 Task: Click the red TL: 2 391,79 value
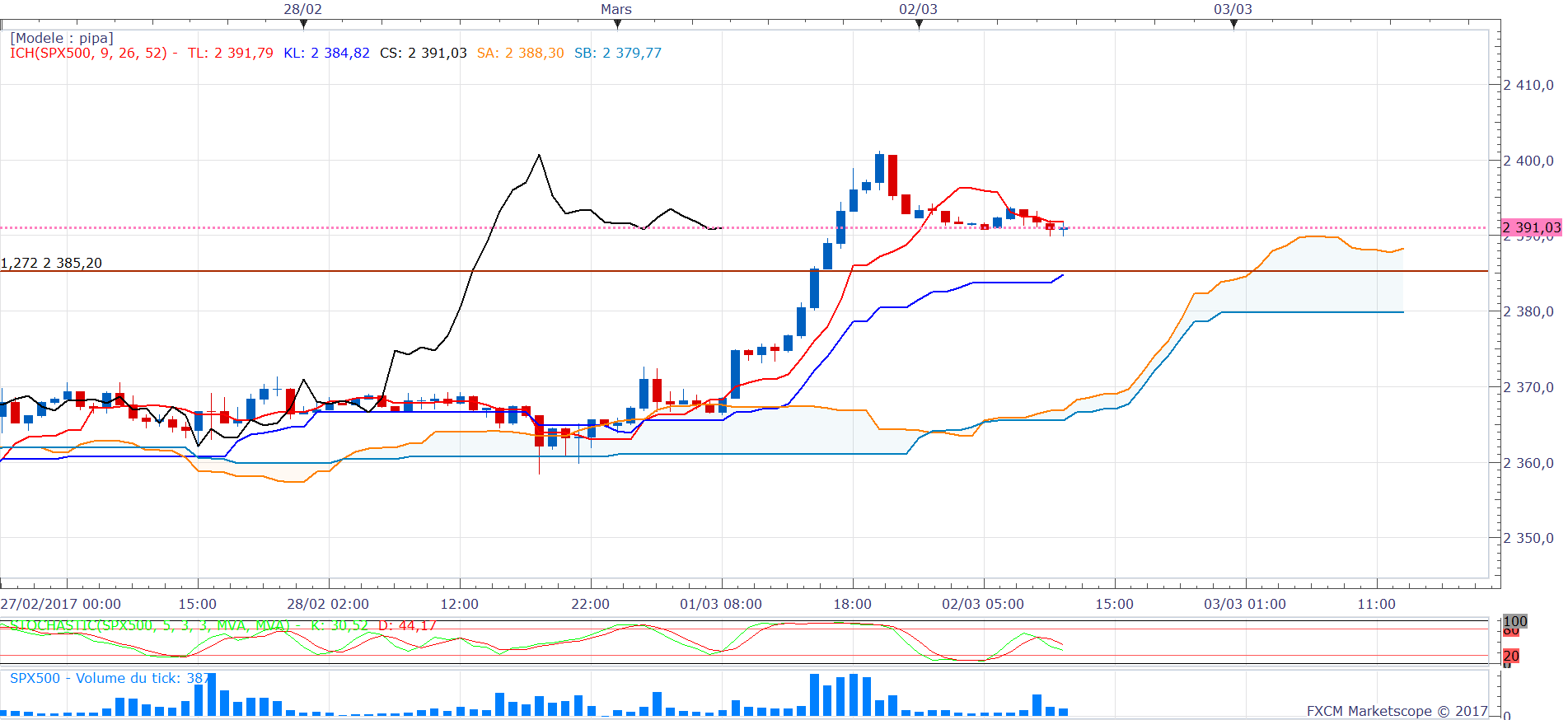(x=230, y=53)
